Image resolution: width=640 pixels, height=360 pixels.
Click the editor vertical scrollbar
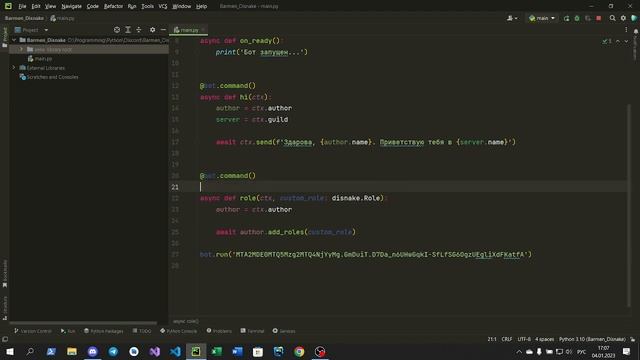(x=629, y=204)
